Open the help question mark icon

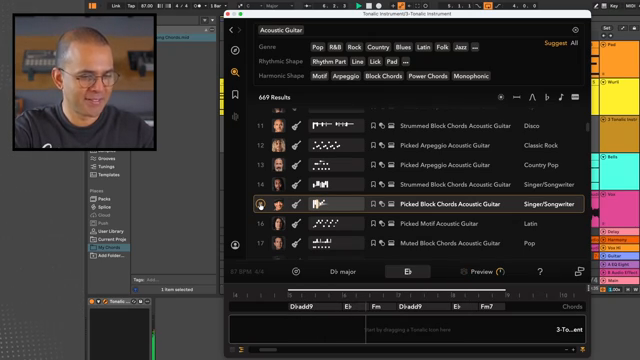[x=540, y=271]
